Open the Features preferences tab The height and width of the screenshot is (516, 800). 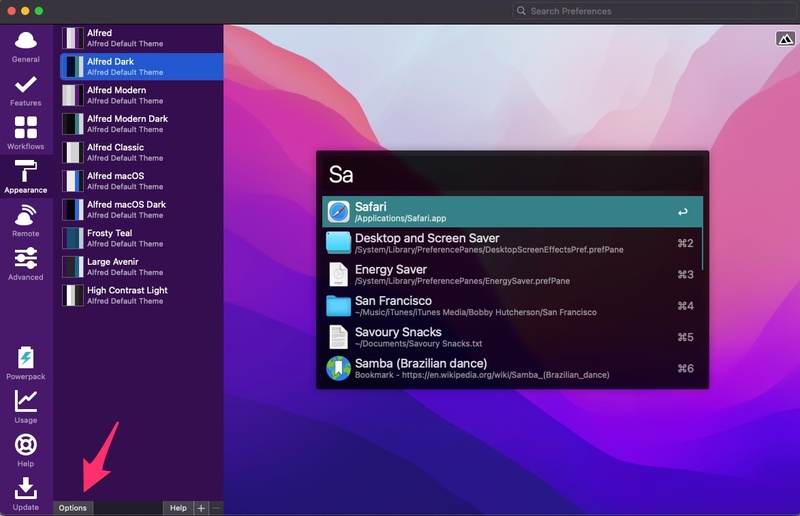26,91
